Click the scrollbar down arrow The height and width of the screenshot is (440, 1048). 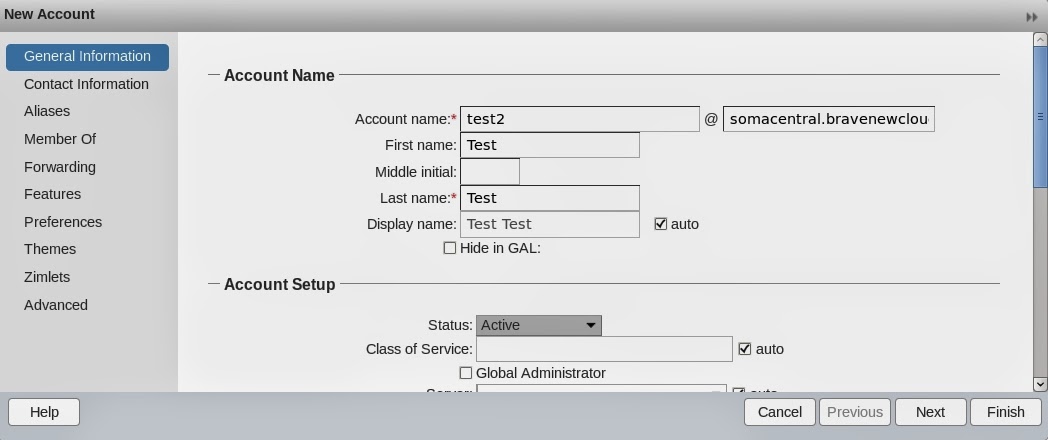coord(1040,384)
